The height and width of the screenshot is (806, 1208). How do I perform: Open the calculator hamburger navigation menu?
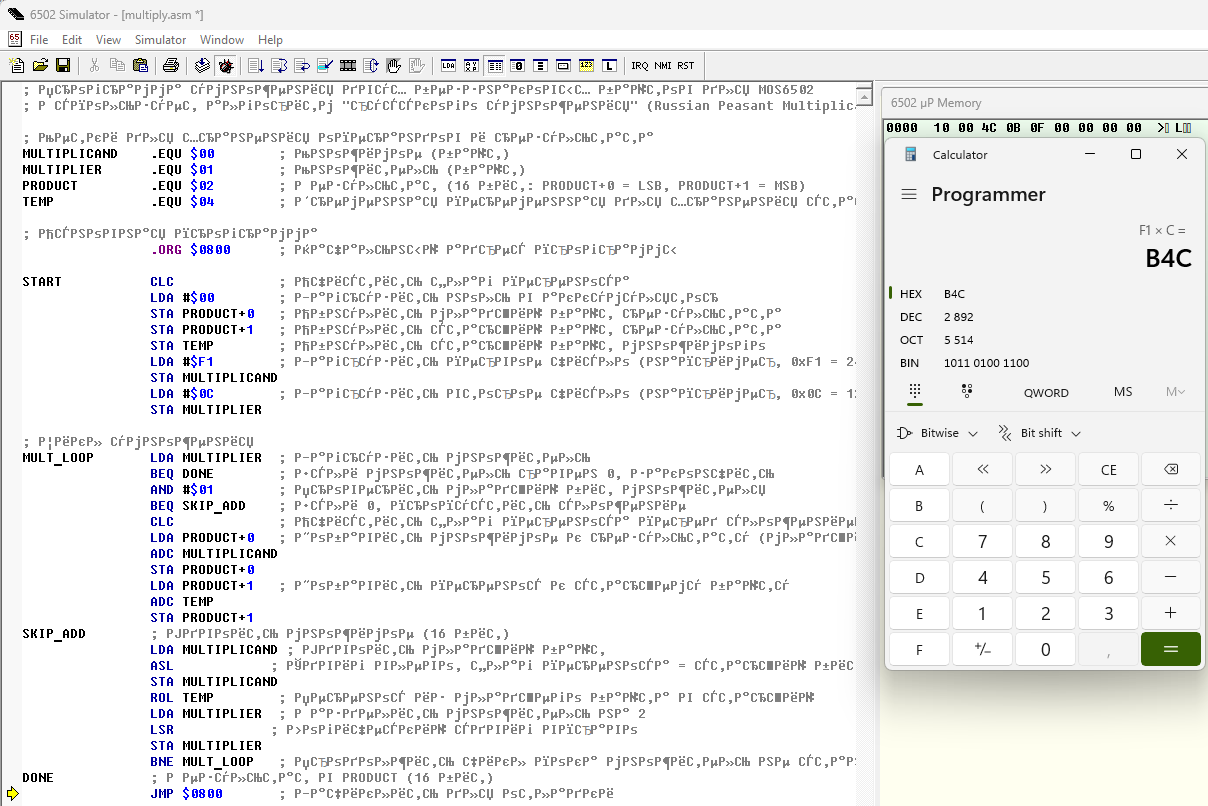(908, 195)
